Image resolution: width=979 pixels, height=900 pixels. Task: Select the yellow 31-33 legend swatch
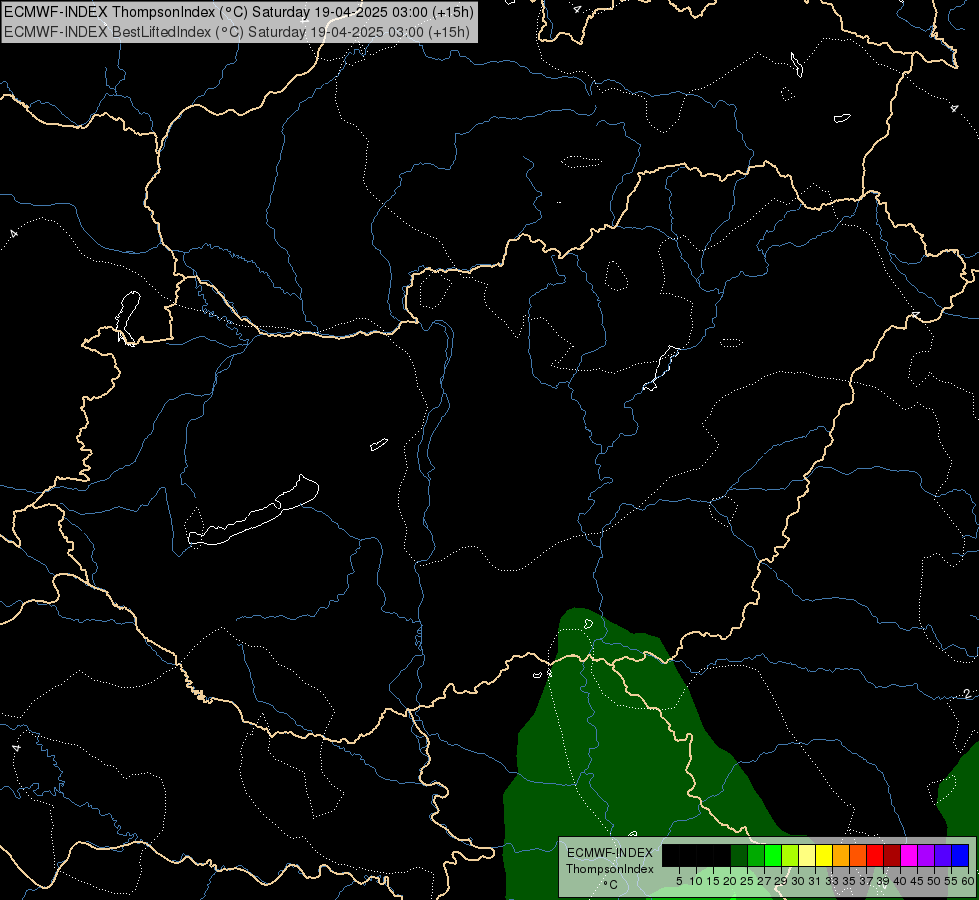point(824,855)
